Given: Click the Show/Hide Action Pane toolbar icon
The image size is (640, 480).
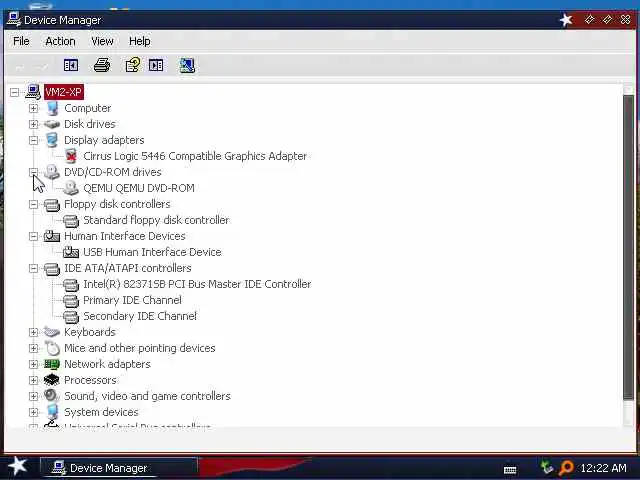Looking at the screenshot, I should click(x=156, y=65).
